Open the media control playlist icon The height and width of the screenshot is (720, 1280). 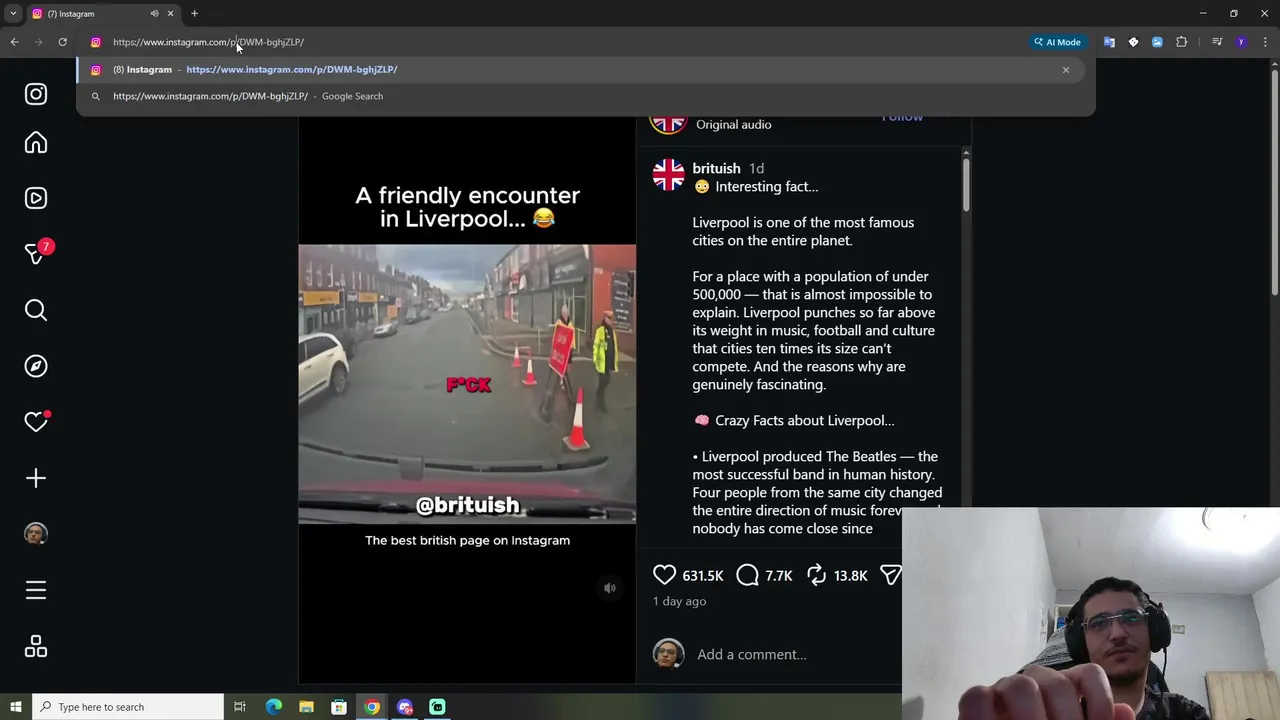(x=1217, y=42)
